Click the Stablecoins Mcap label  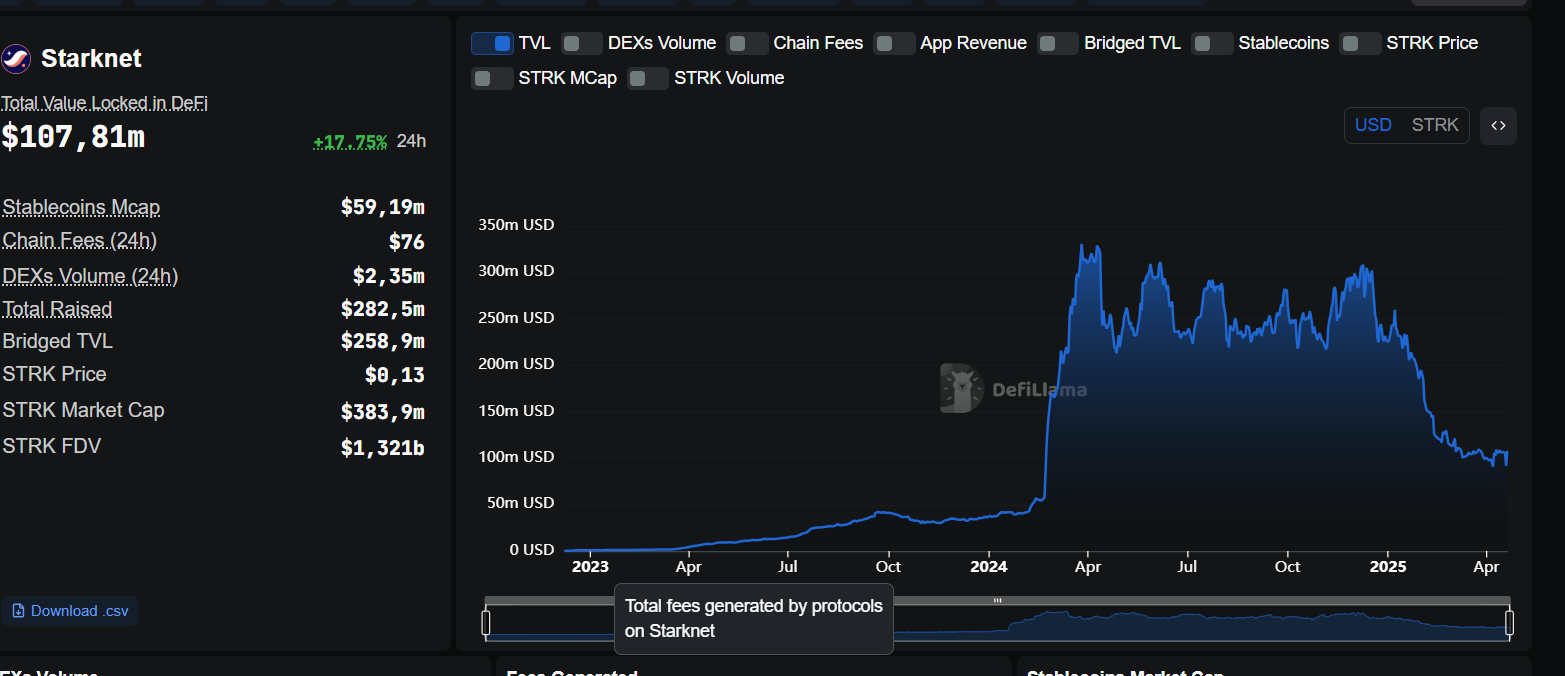point(81,208)
